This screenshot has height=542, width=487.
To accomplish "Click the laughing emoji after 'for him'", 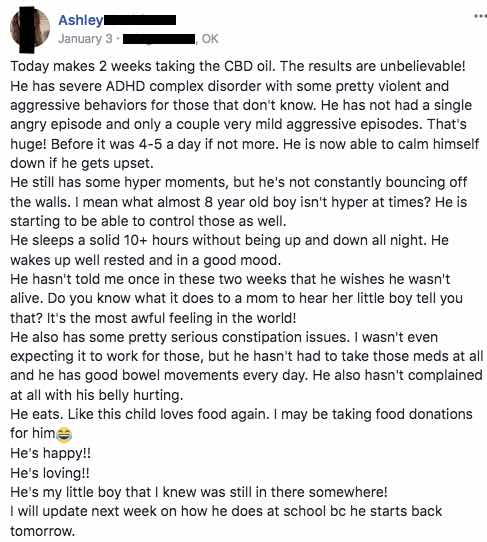I will pos(64,434).
